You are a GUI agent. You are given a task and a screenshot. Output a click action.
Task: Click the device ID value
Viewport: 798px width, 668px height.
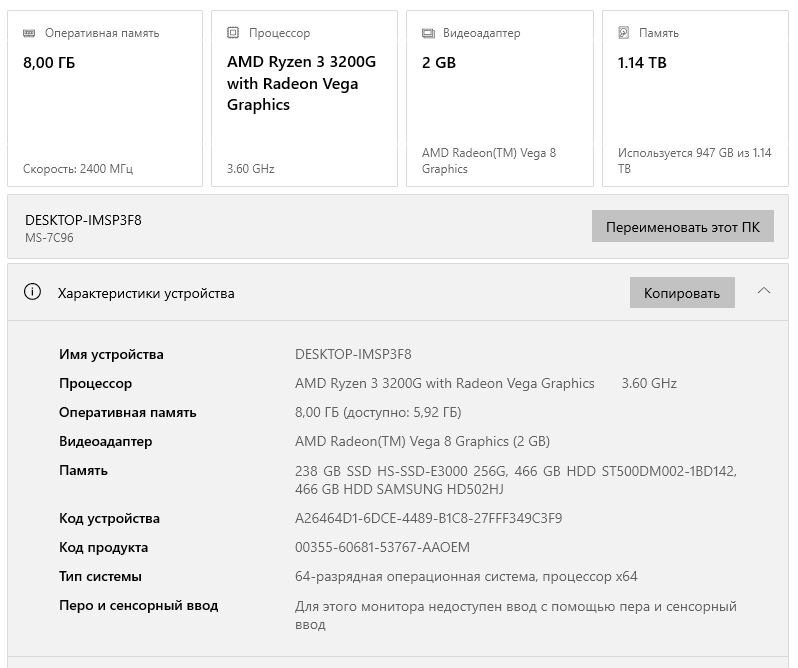pyautogui.click(x=428, y=518)
